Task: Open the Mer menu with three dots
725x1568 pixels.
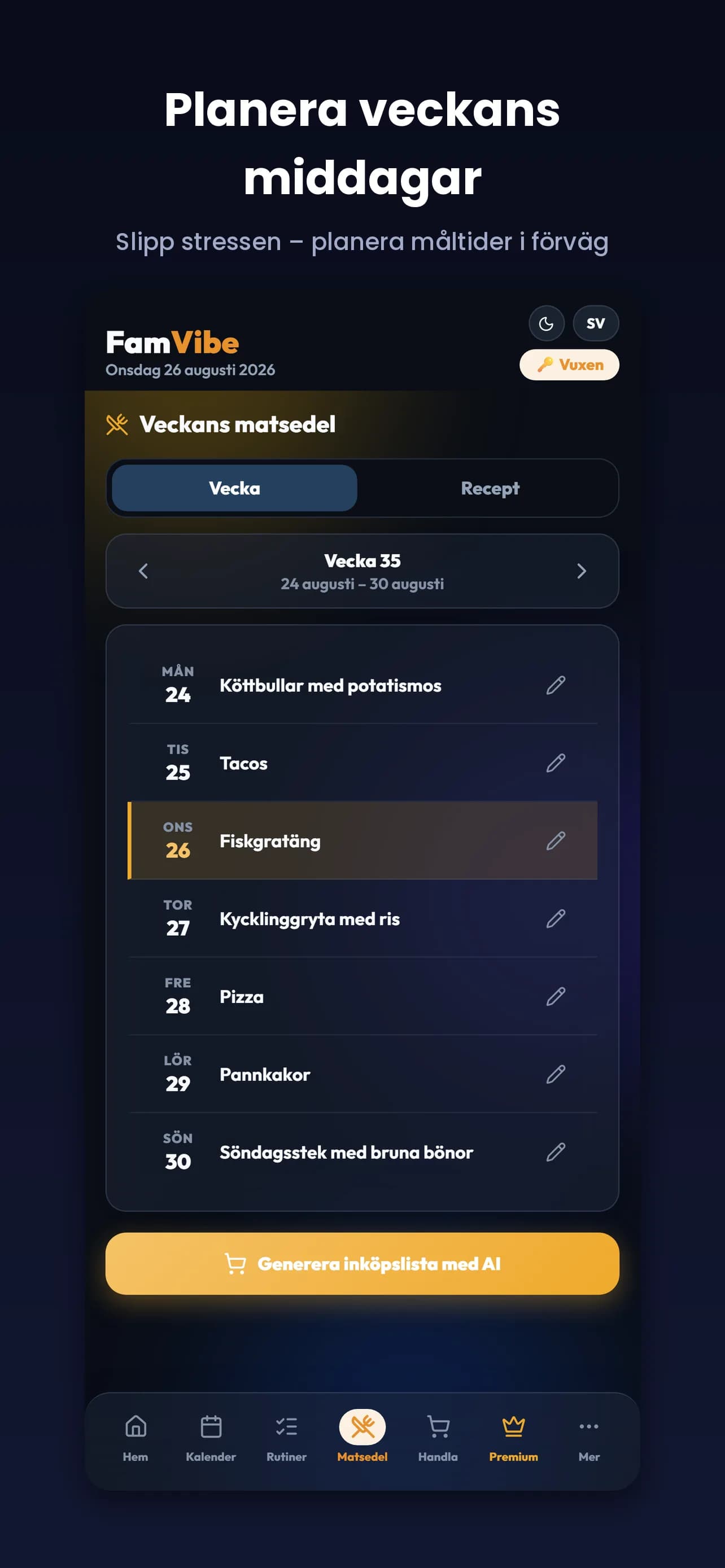Action: click(589, 1438)
